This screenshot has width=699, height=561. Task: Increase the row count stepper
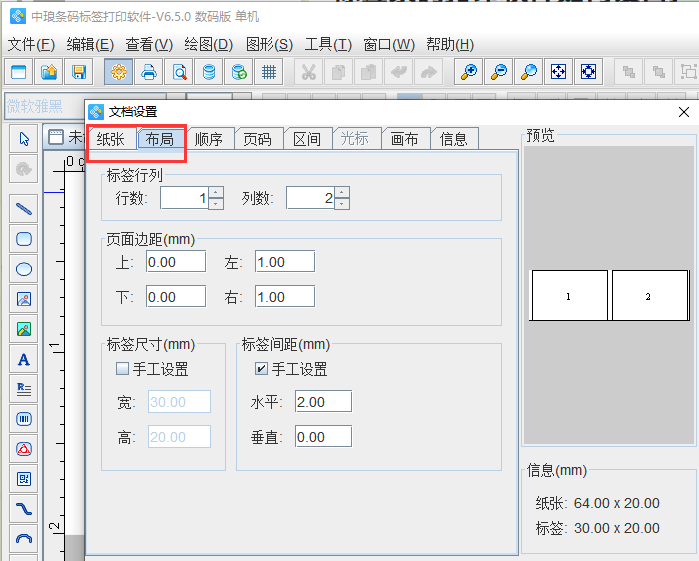[216, 193]
